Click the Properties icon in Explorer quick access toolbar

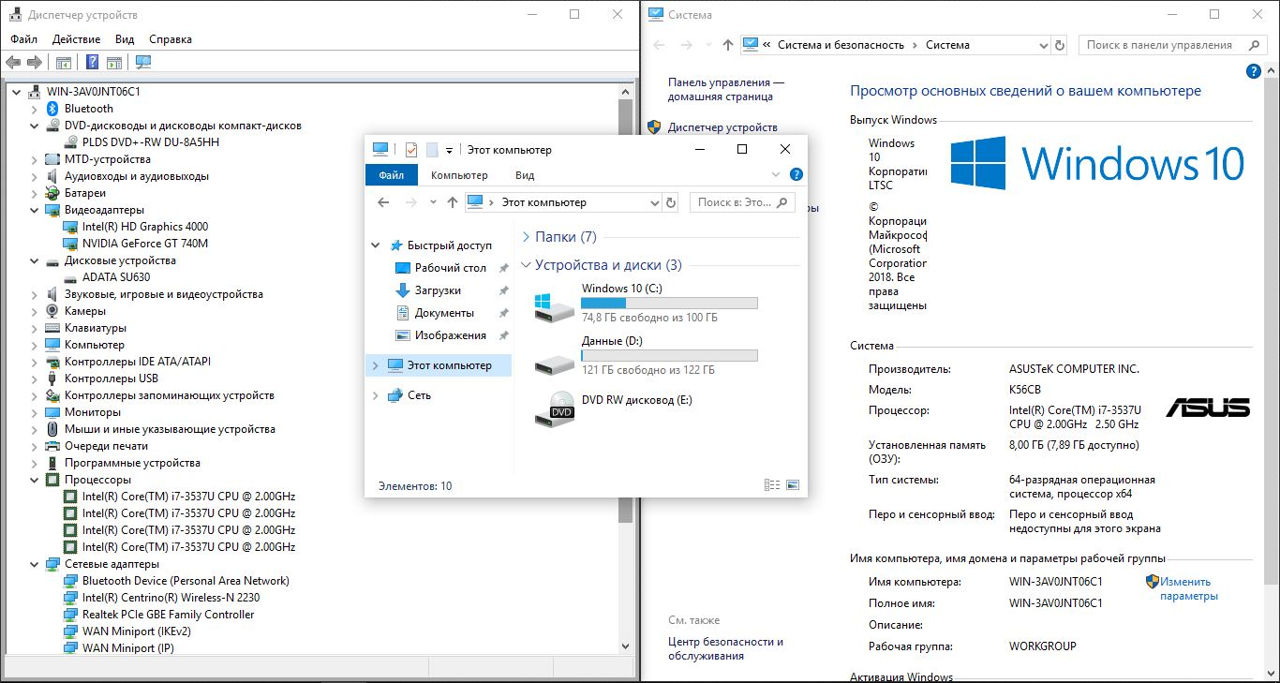(410, 150)
